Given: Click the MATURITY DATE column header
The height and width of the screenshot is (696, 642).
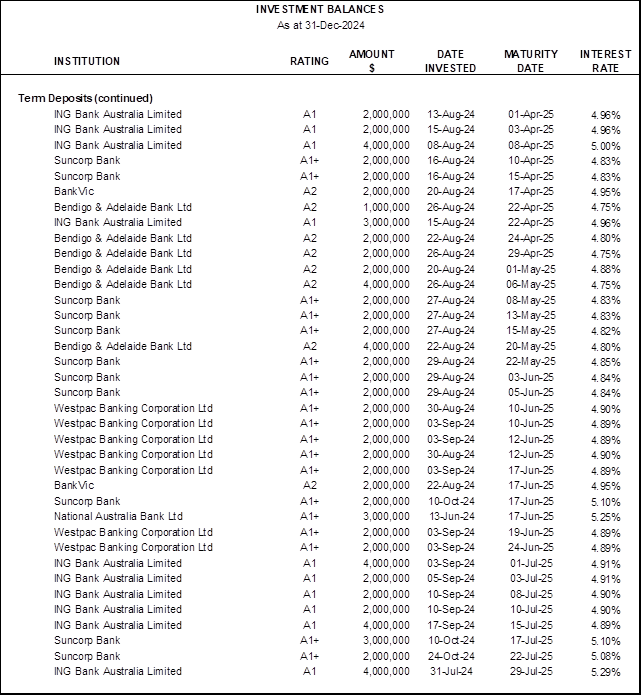Looking at the screenshot, I should [531, 61].
